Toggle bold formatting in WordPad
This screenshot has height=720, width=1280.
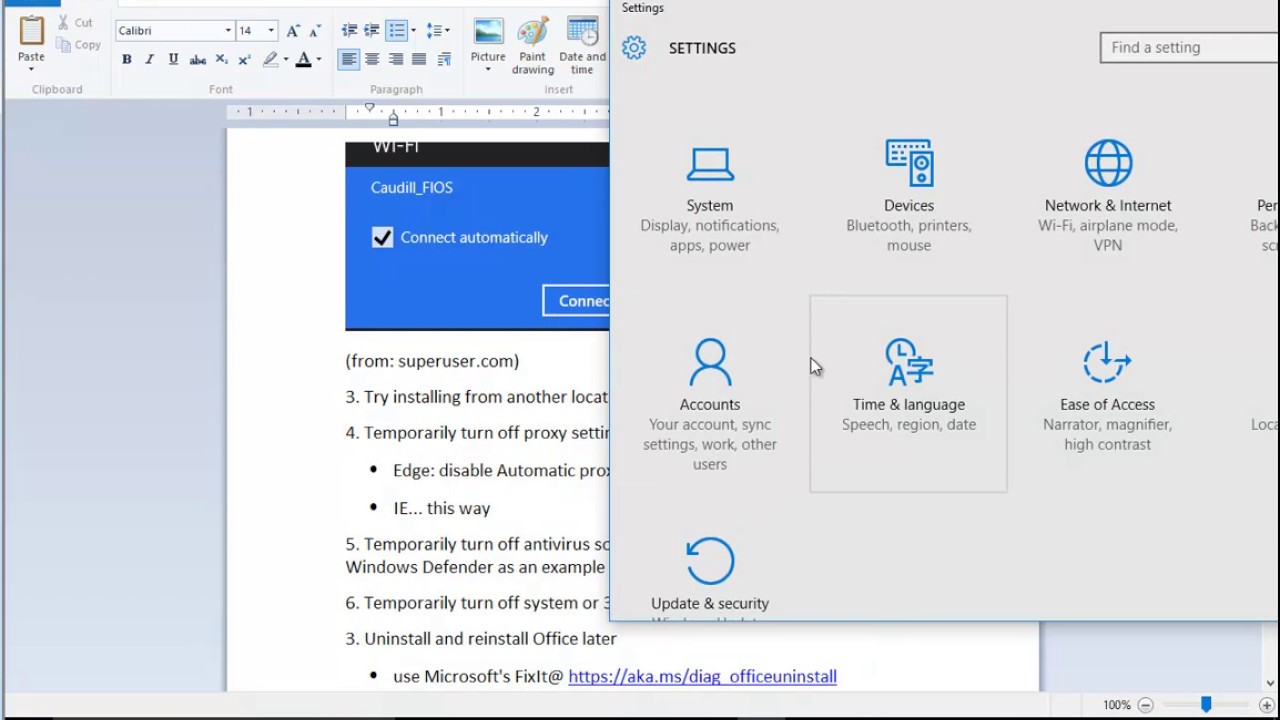click(x=127, y=60)
